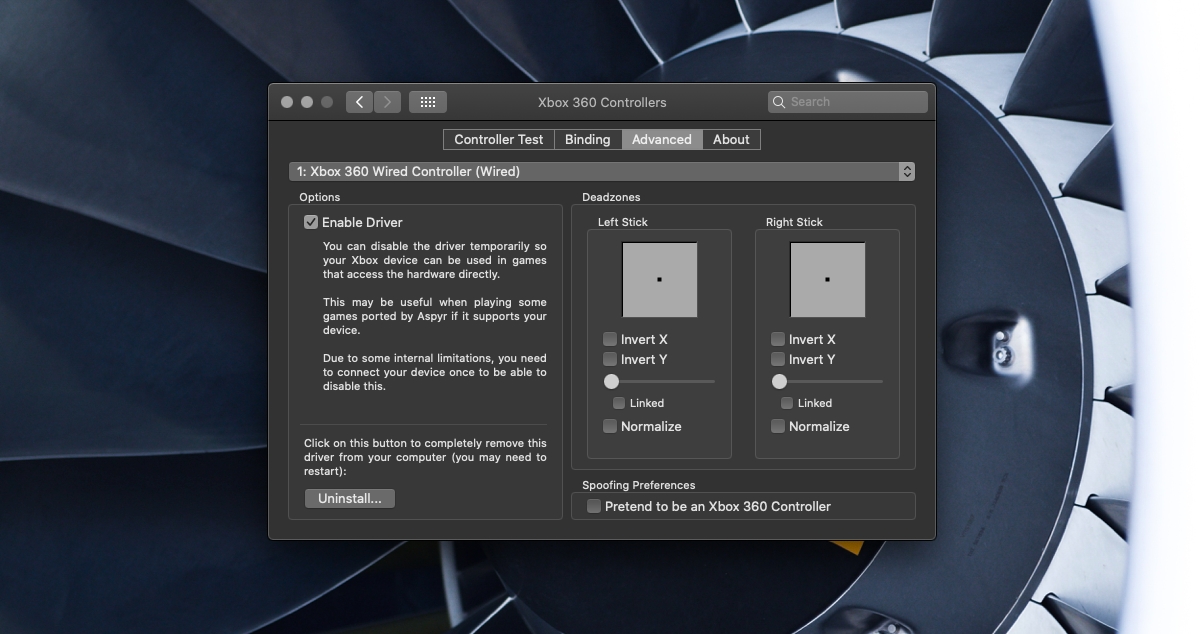Viewport: 1200px width, 634px height.
Task: Click the Right Stick heading
Action: click(795, 222)
